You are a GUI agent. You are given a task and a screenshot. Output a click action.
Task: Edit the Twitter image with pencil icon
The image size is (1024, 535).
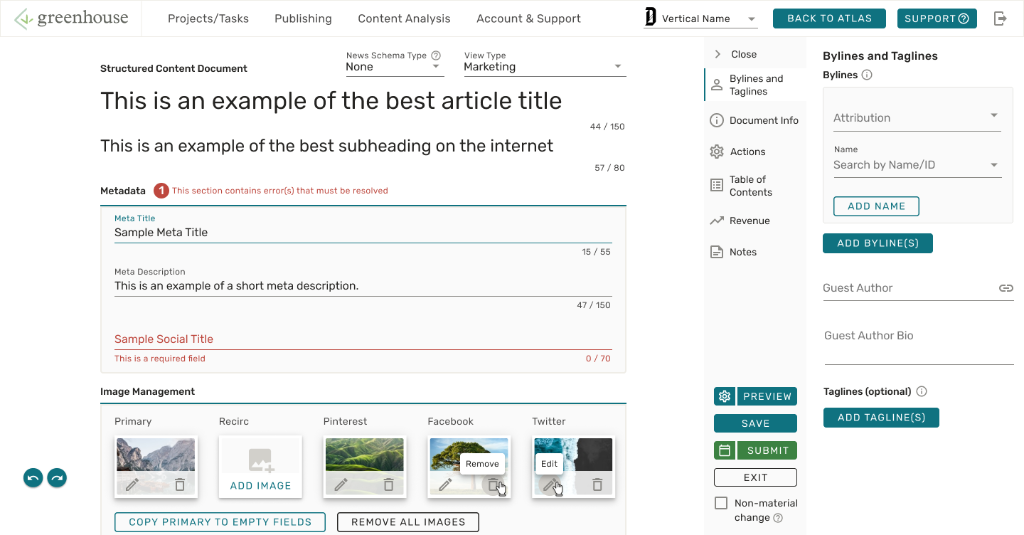point(551,485)
